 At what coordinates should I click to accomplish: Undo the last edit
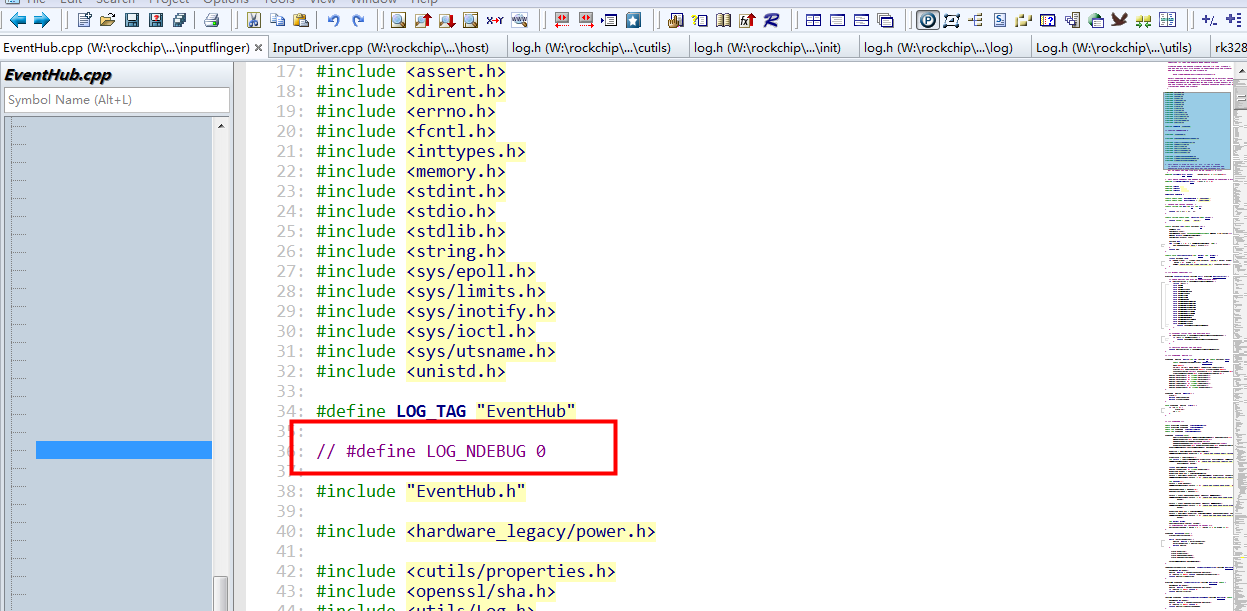click(334, 20)
